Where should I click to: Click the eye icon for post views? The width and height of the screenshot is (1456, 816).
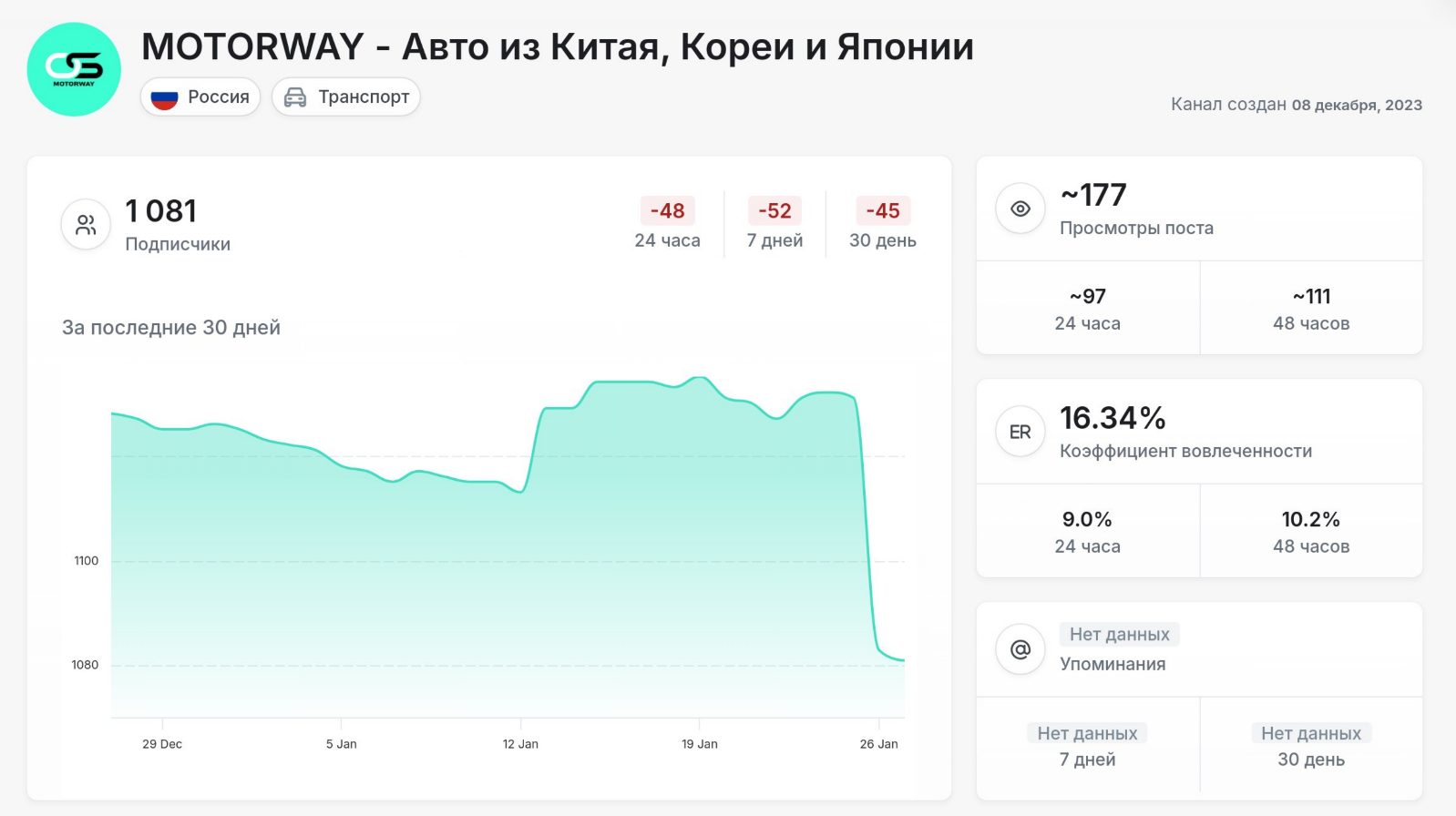(1020, 209)
